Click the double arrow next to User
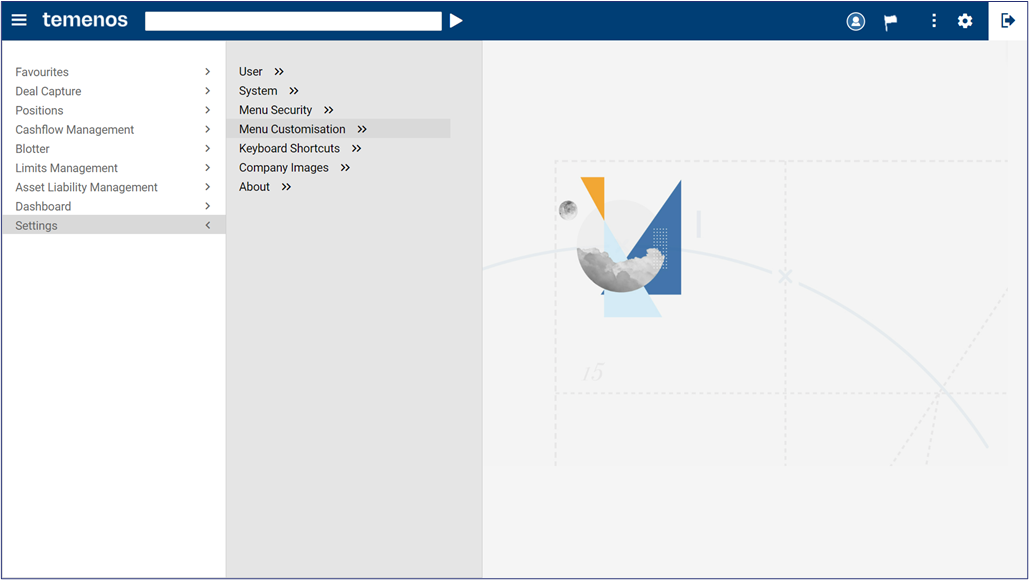 tap(279, 72)
